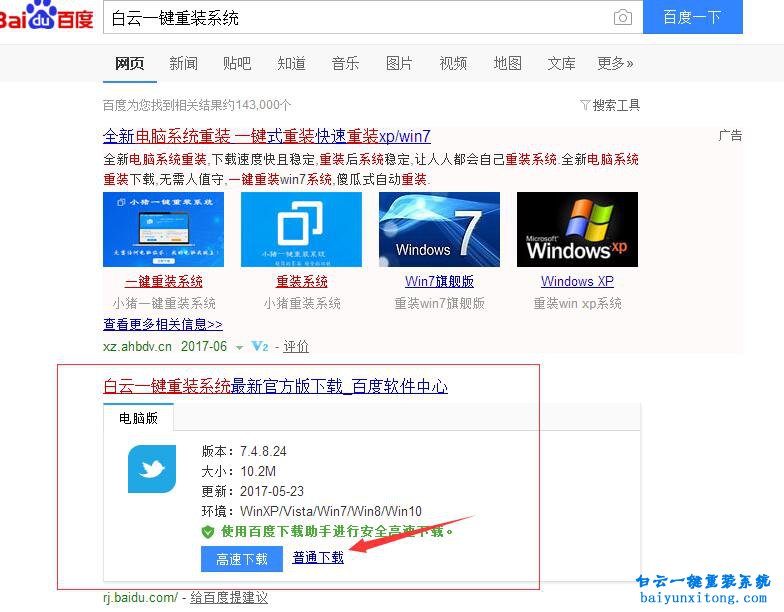
Task: Click the 小猪一键重装系统 laptop thumbnail
Action: coord(164,230)
